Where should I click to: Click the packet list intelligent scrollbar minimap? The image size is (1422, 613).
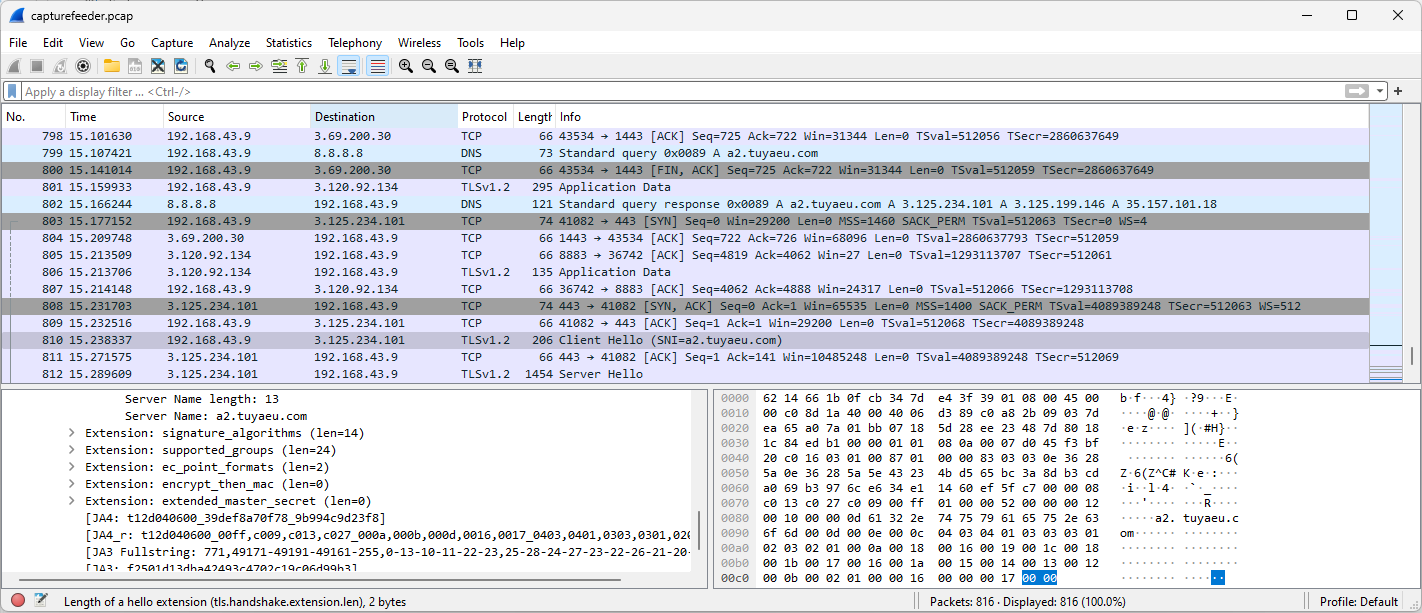tap(1386, 244)
